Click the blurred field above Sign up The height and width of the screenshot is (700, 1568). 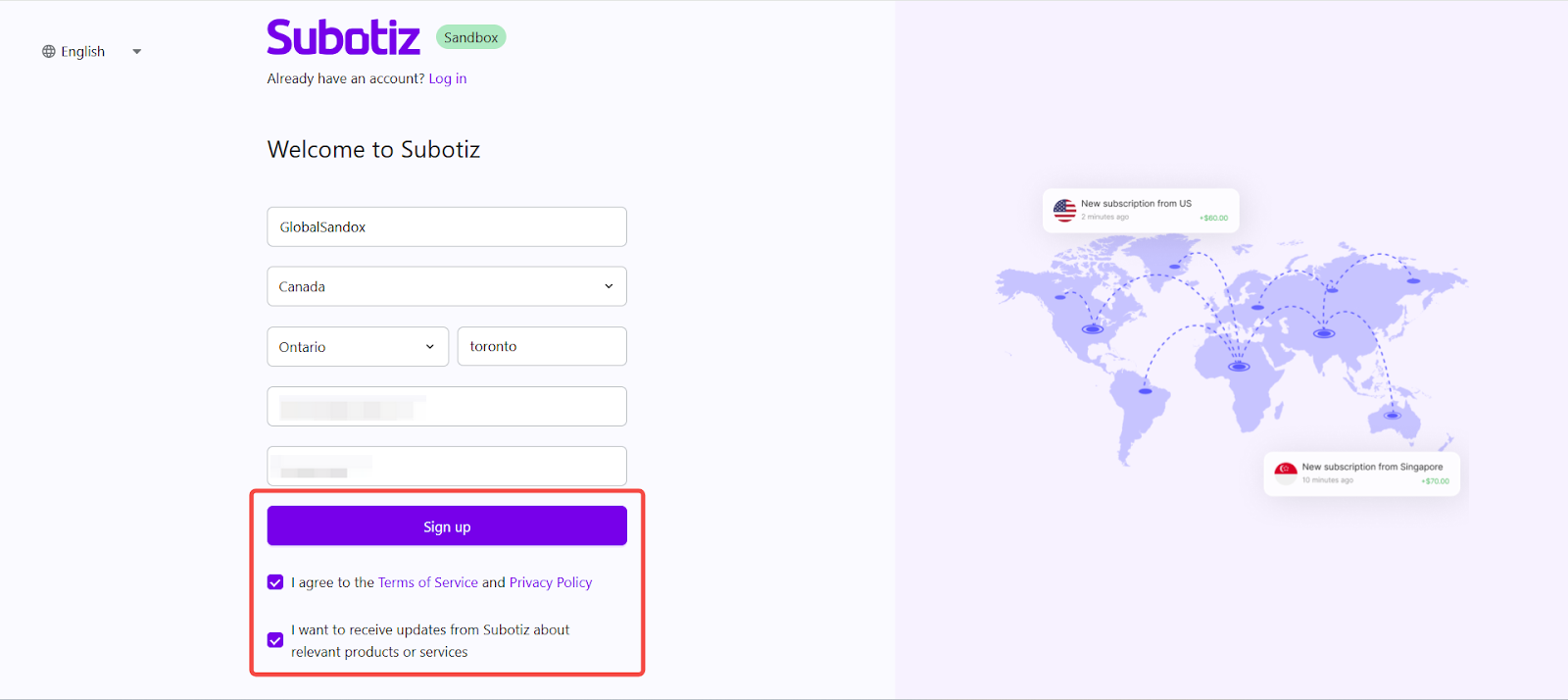(x=447, y=467)
